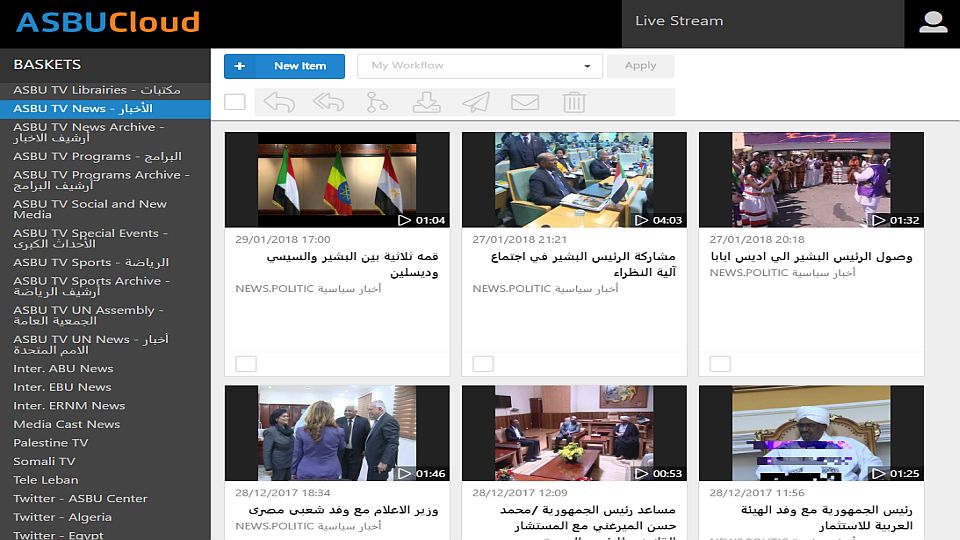Click the reply-all double arrow icon

click(x=329, y=102)
